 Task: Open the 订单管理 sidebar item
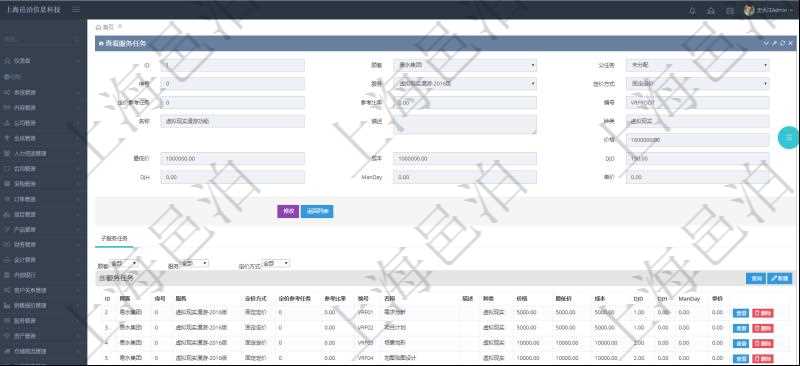43,199
